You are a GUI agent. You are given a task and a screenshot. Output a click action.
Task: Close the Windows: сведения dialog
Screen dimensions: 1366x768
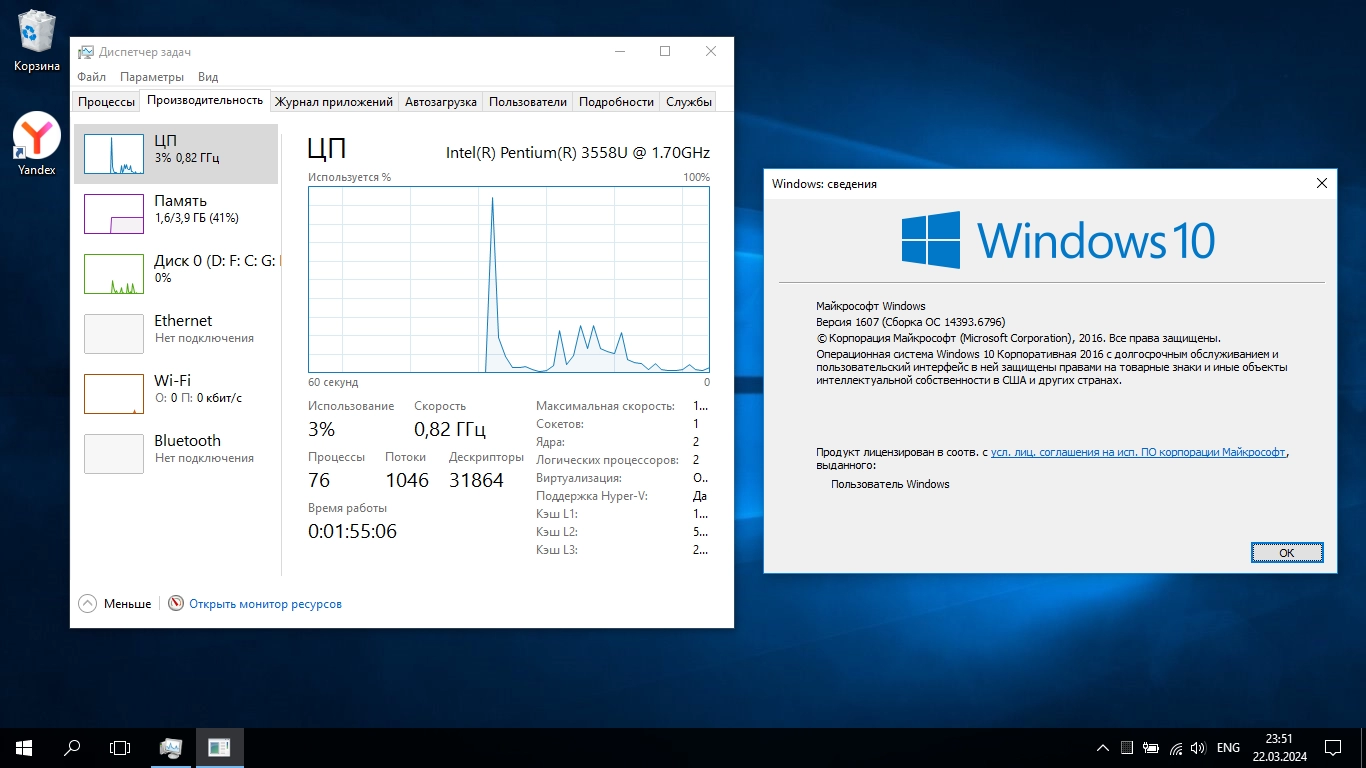pos(1321,183)
